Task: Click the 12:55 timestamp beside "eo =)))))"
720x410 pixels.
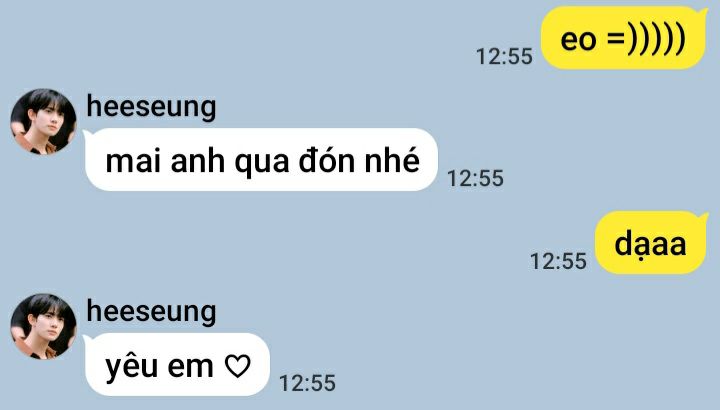Action: 504,57
